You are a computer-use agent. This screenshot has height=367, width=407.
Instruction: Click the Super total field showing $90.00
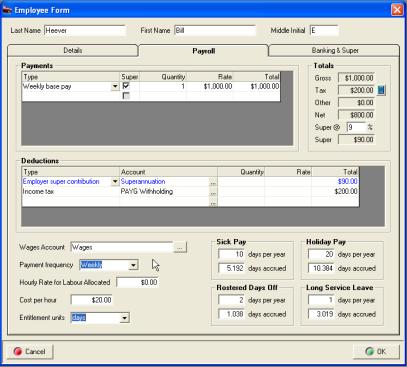(x=356, y=140)
